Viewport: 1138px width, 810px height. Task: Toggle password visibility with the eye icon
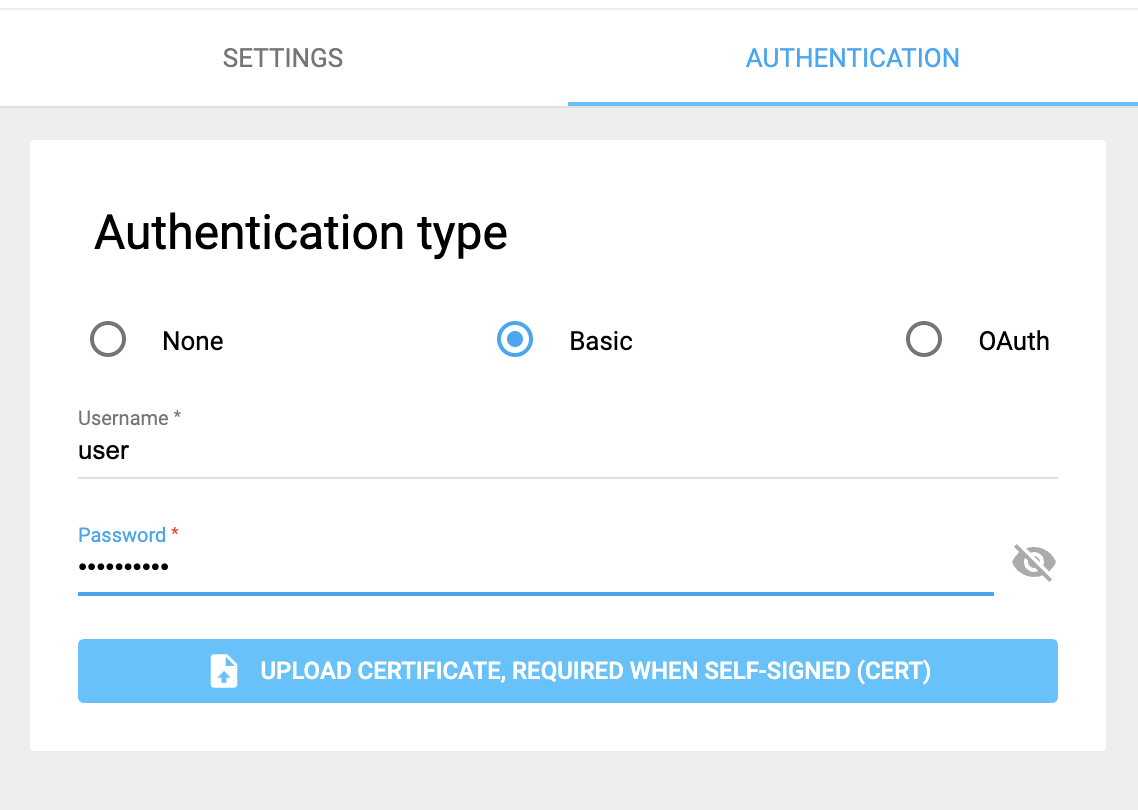[1034, 563]
